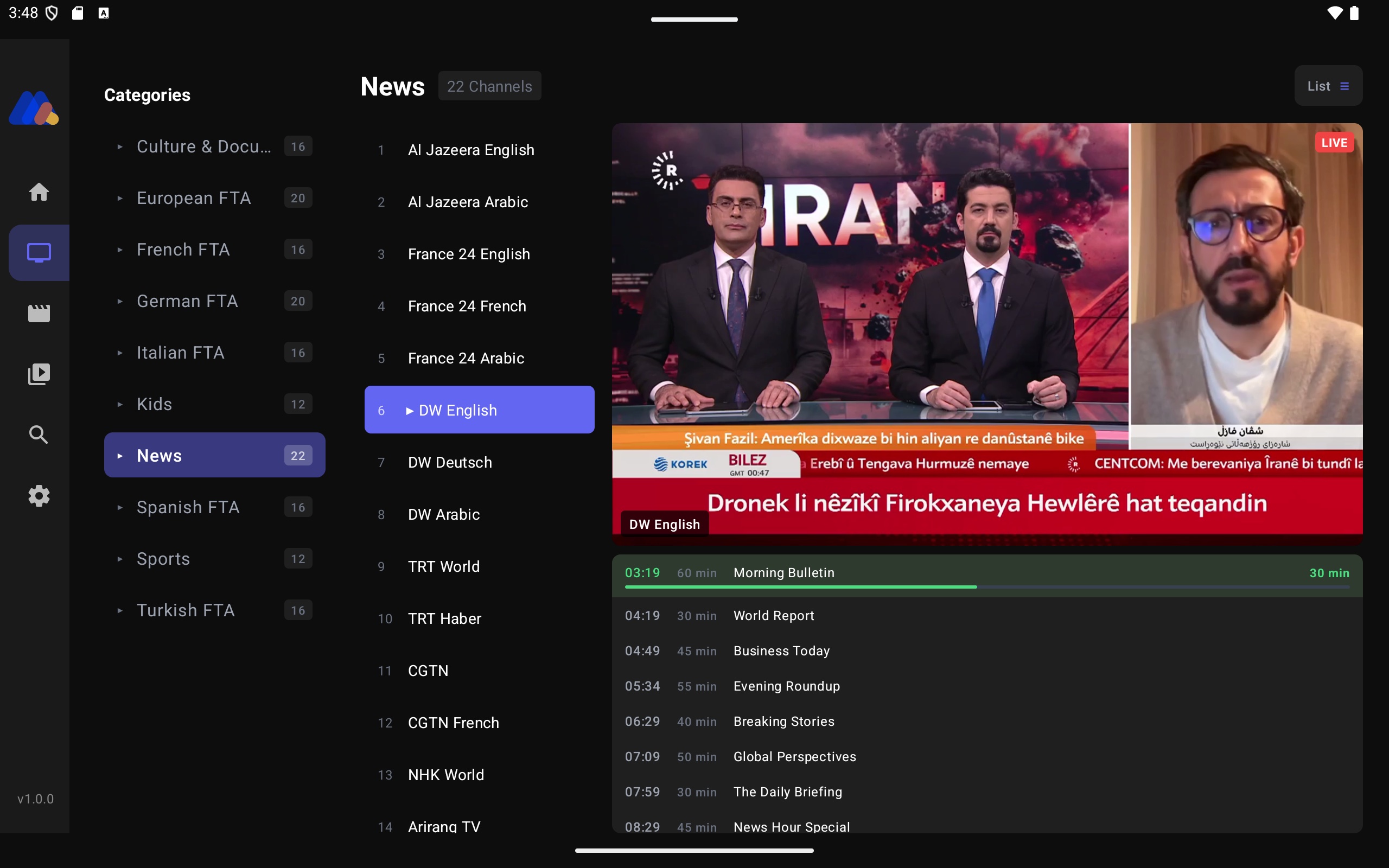Open Search from the sidebar
Viewport: 1389px width, 868px height.
tap(39, 435)
